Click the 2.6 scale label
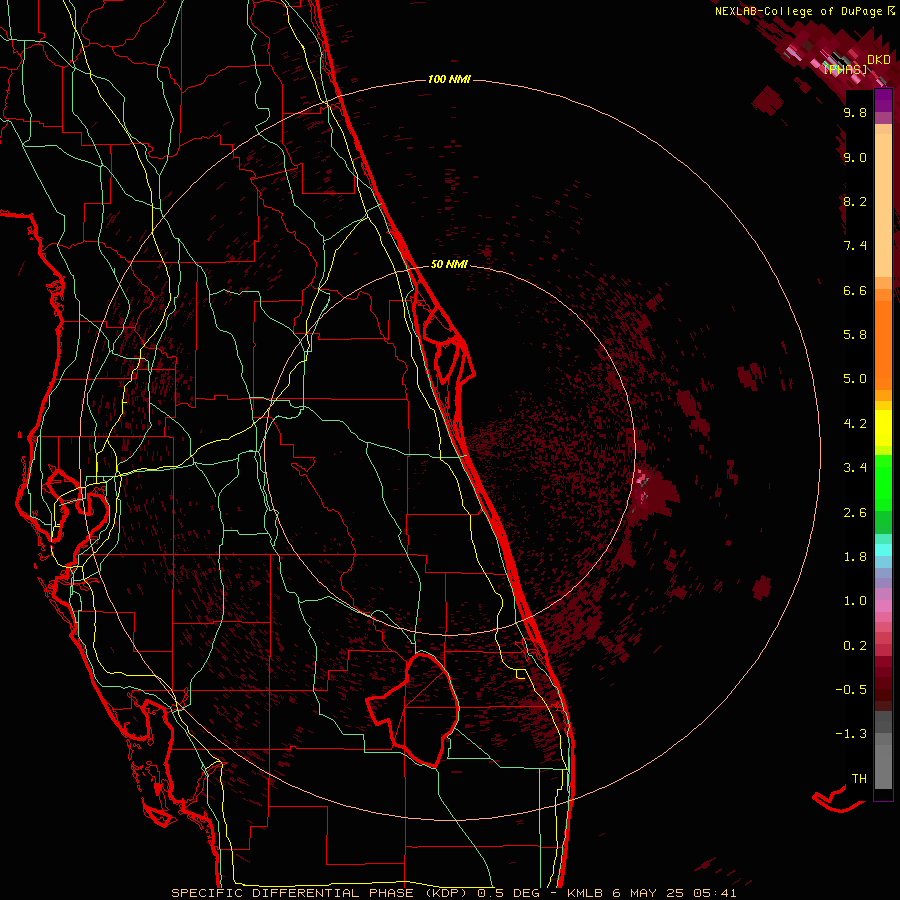 pyautogui.click(x=855, y=513)
